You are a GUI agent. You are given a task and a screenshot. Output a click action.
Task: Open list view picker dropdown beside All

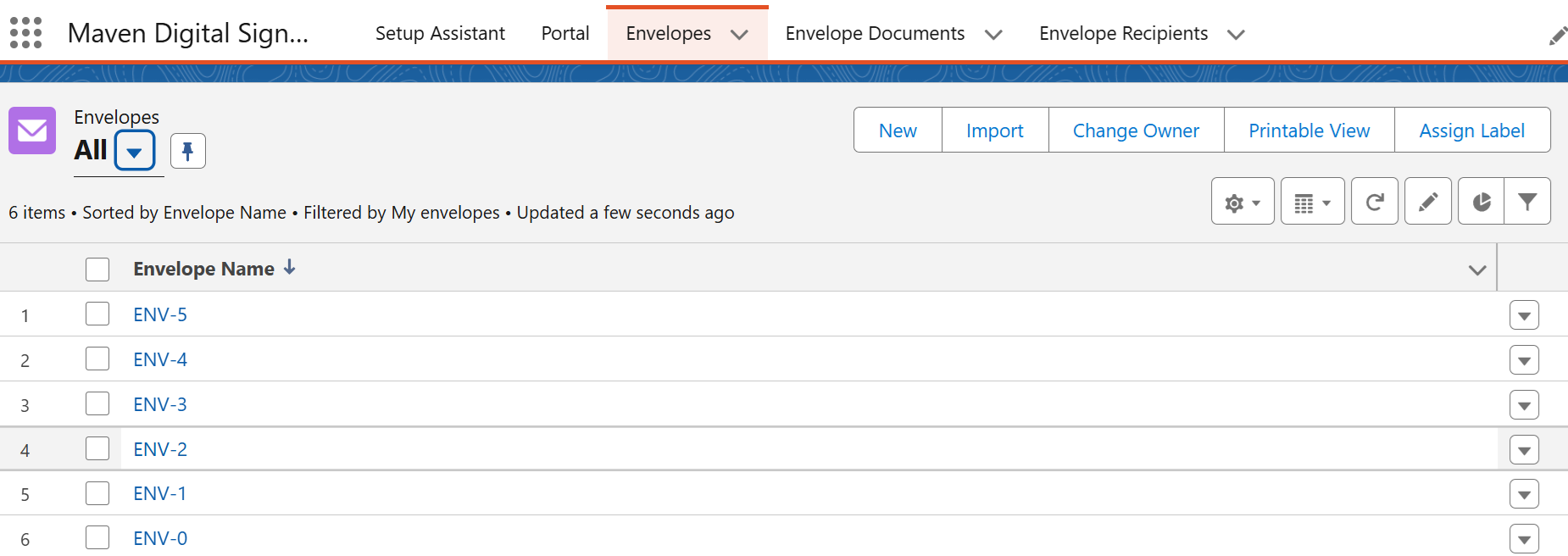135,151
